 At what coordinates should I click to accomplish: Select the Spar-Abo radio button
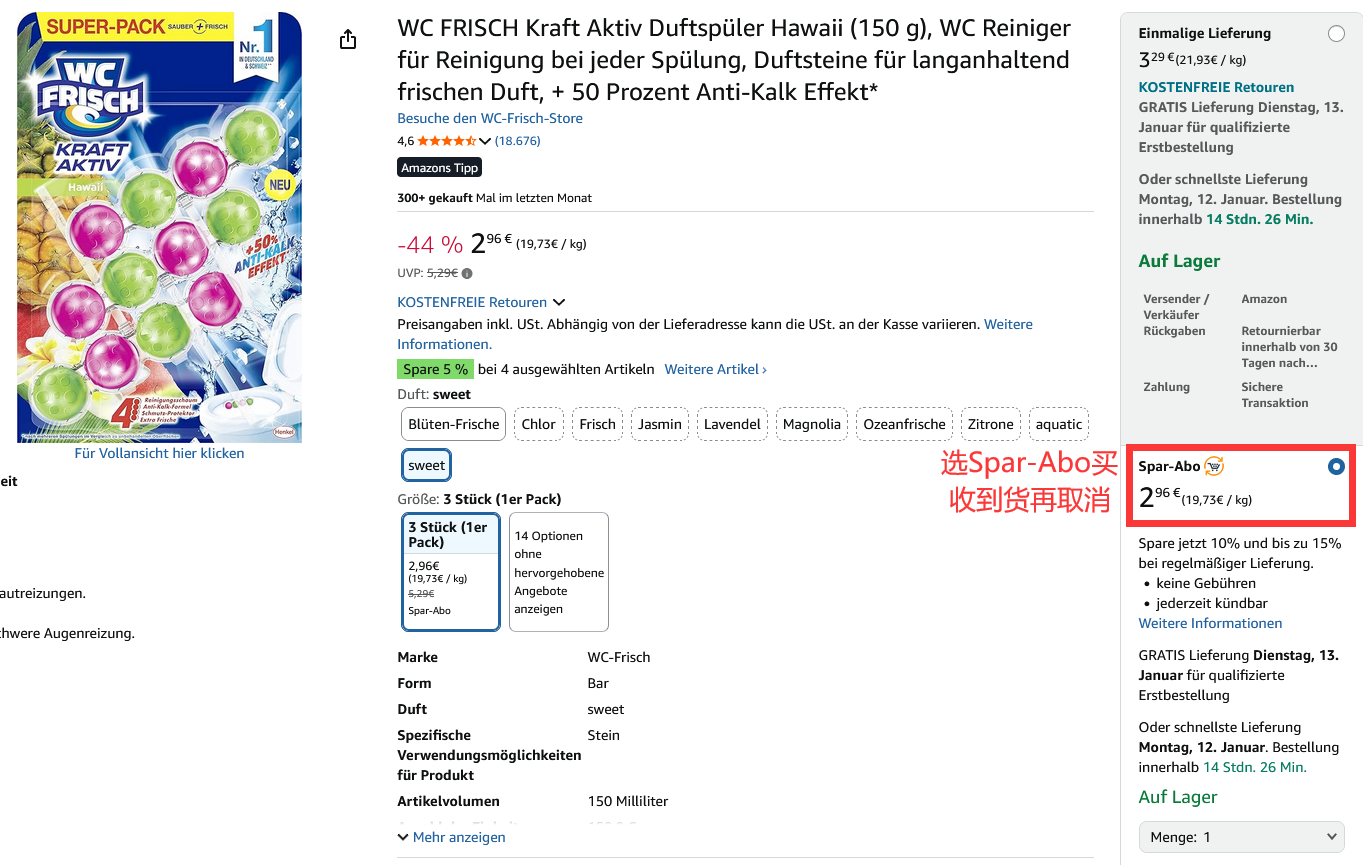[x=1336, y=467]
